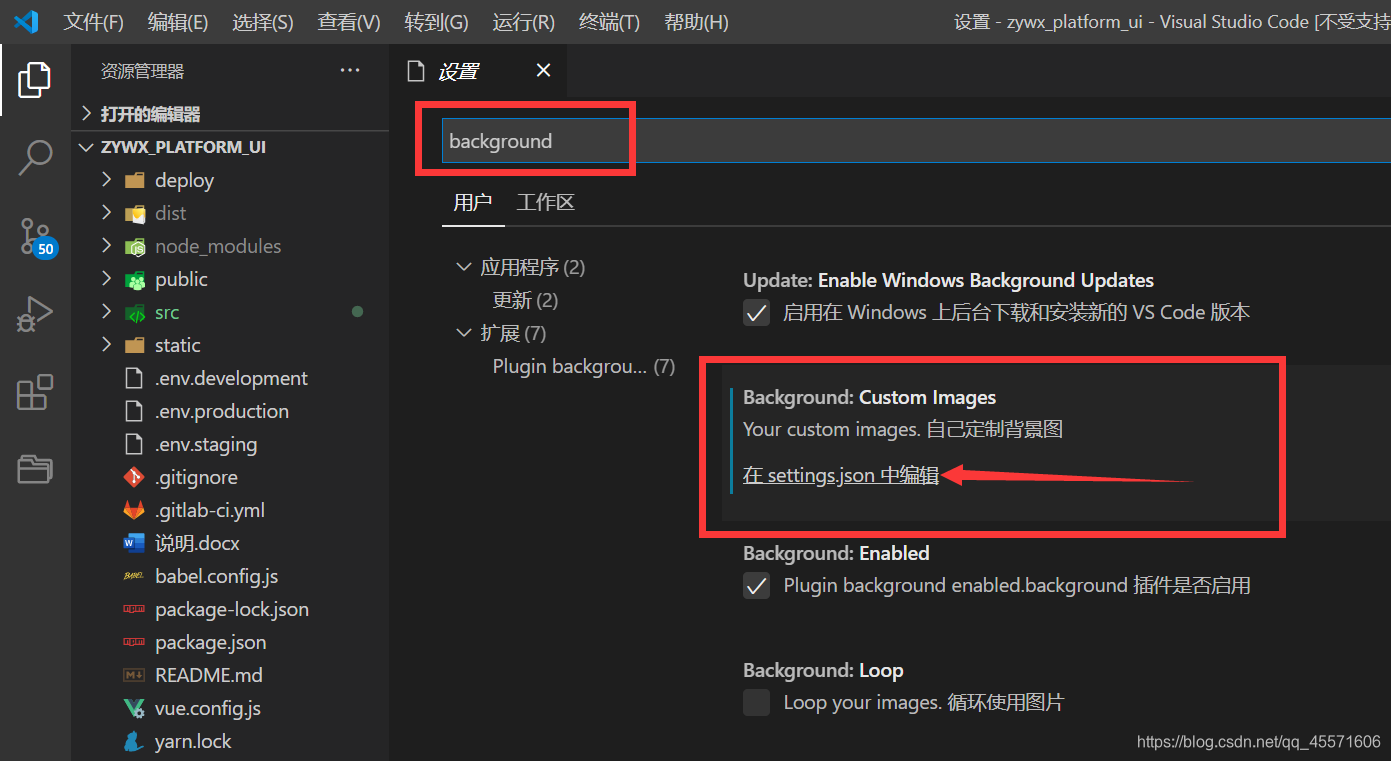Open the 查看(V) menu

coord(349,22)
